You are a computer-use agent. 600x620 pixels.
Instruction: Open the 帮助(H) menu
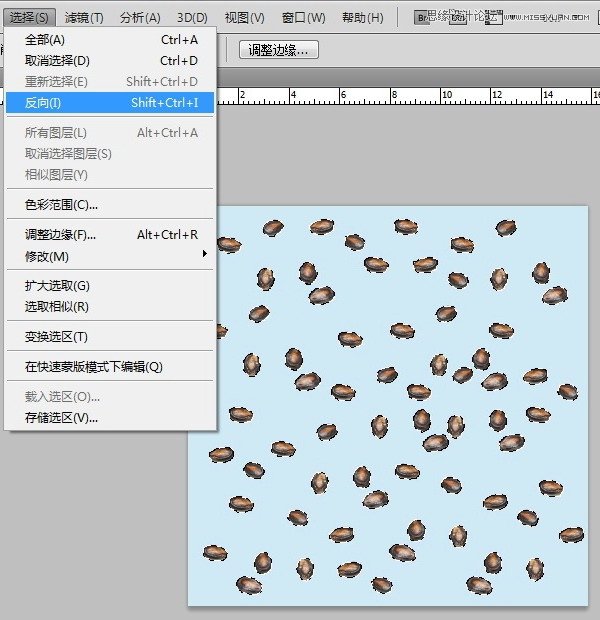(363, 18)
